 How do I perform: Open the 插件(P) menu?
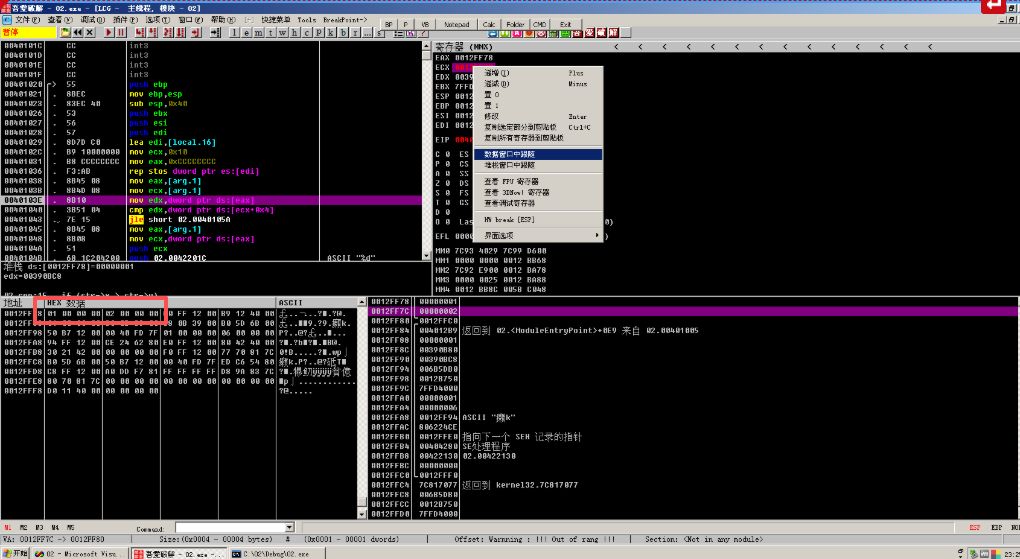point(125,20)
